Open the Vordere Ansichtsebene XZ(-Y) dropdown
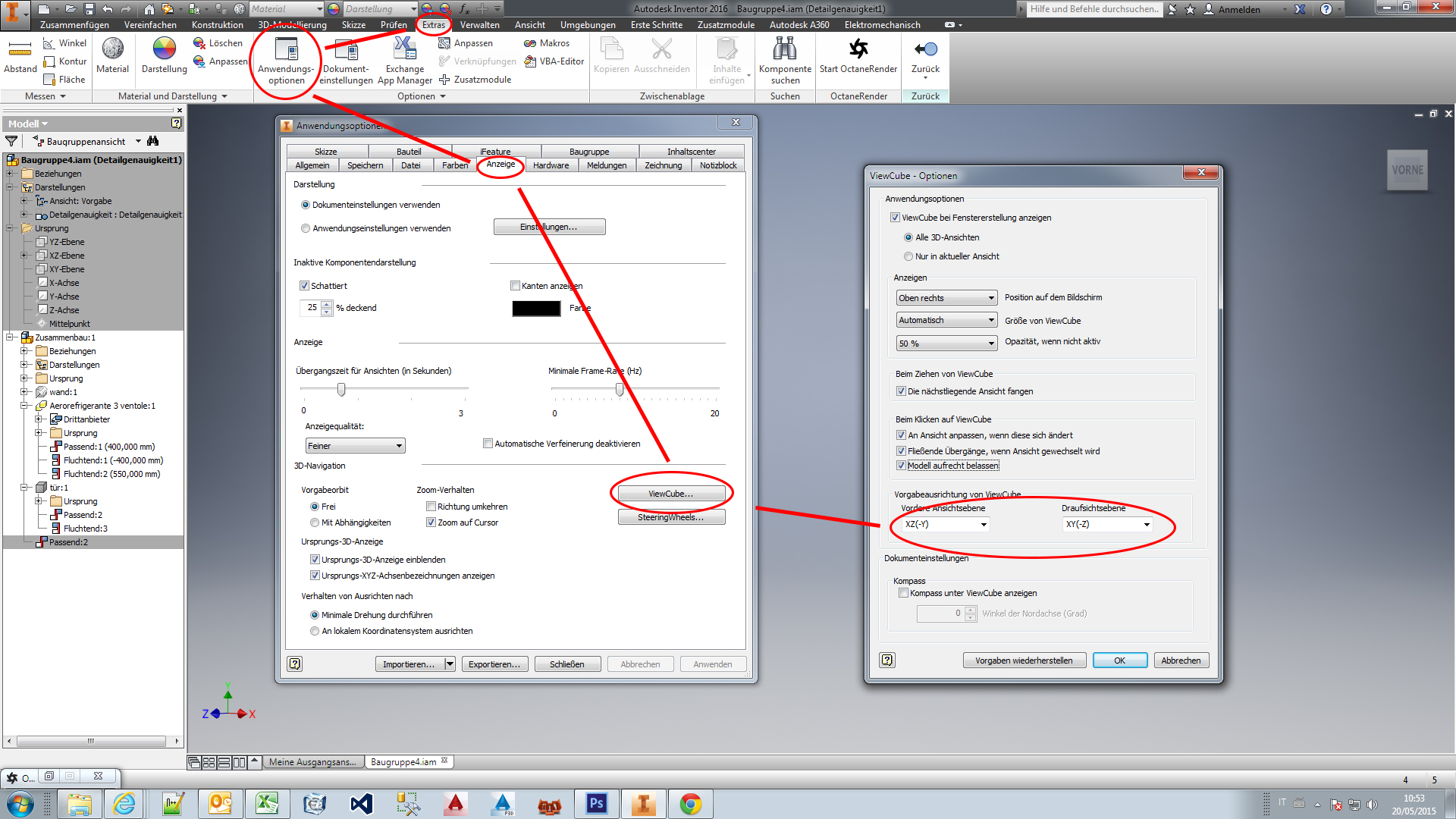The width and height of the screenshot is (1456, 819). pyautogui.click(x=945, y=524)
